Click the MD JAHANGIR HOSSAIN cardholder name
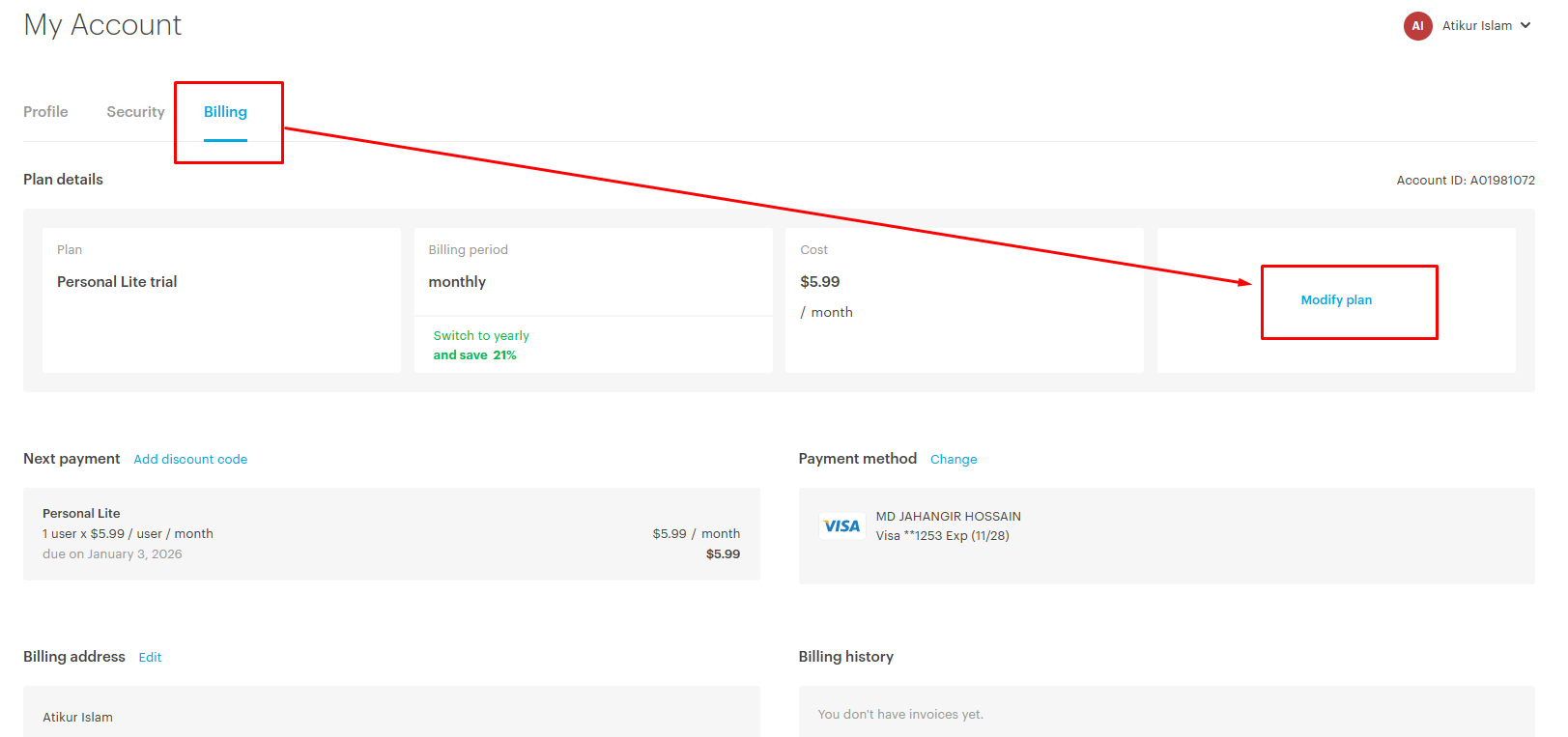The height and width of the screenshot is (737, 1568). click(949, 517)
